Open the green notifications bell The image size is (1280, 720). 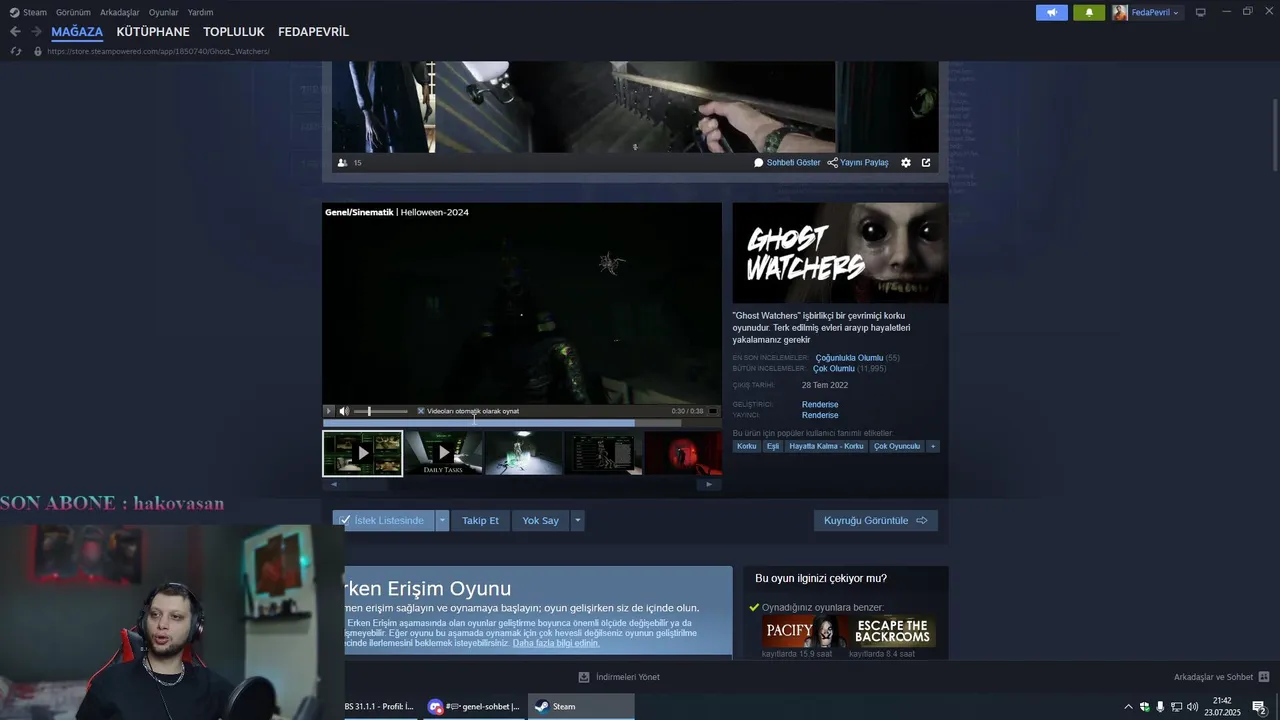click(x=1089, y=12)
